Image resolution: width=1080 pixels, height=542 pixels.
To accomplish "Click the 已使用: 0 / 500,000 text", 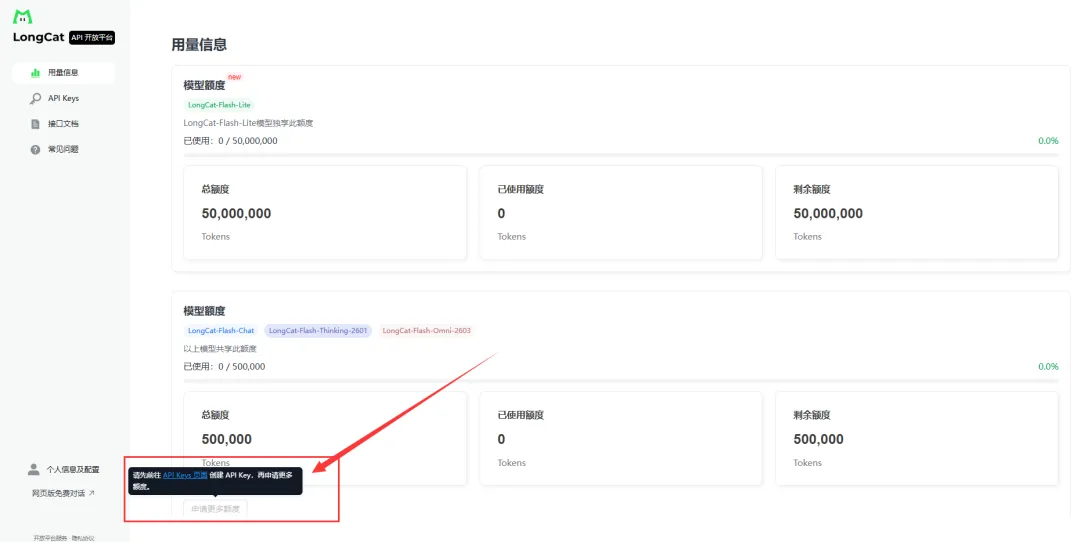I will tap(225, 366).
